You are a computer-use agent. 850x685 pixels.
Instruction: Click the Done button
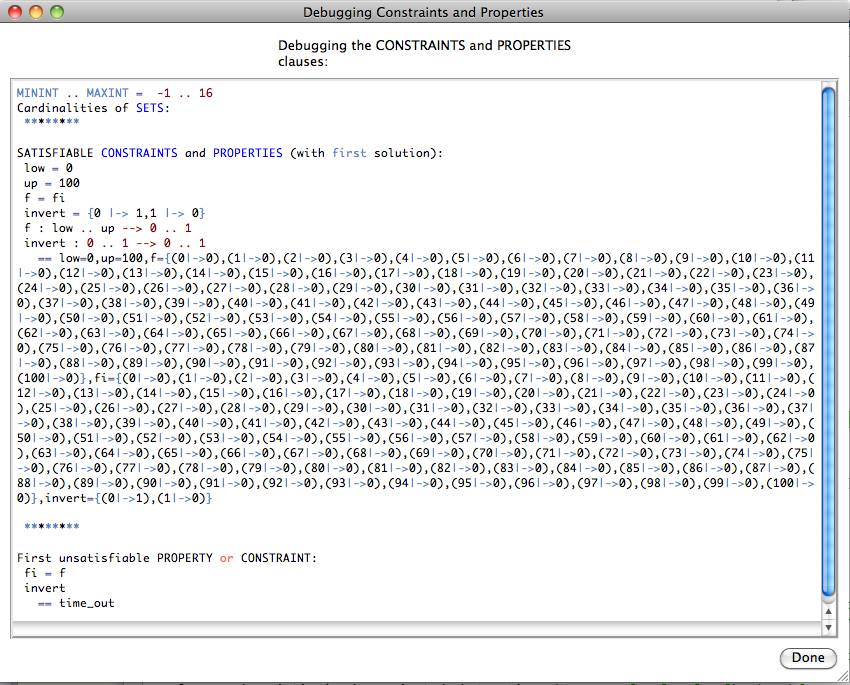807,657
